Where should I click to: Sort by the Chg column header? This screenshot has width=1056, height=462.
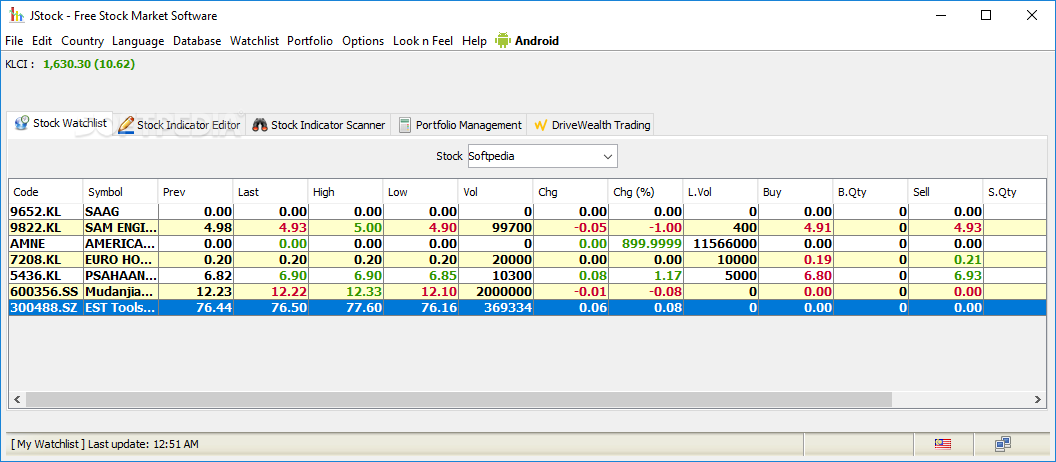coord(570,192)
